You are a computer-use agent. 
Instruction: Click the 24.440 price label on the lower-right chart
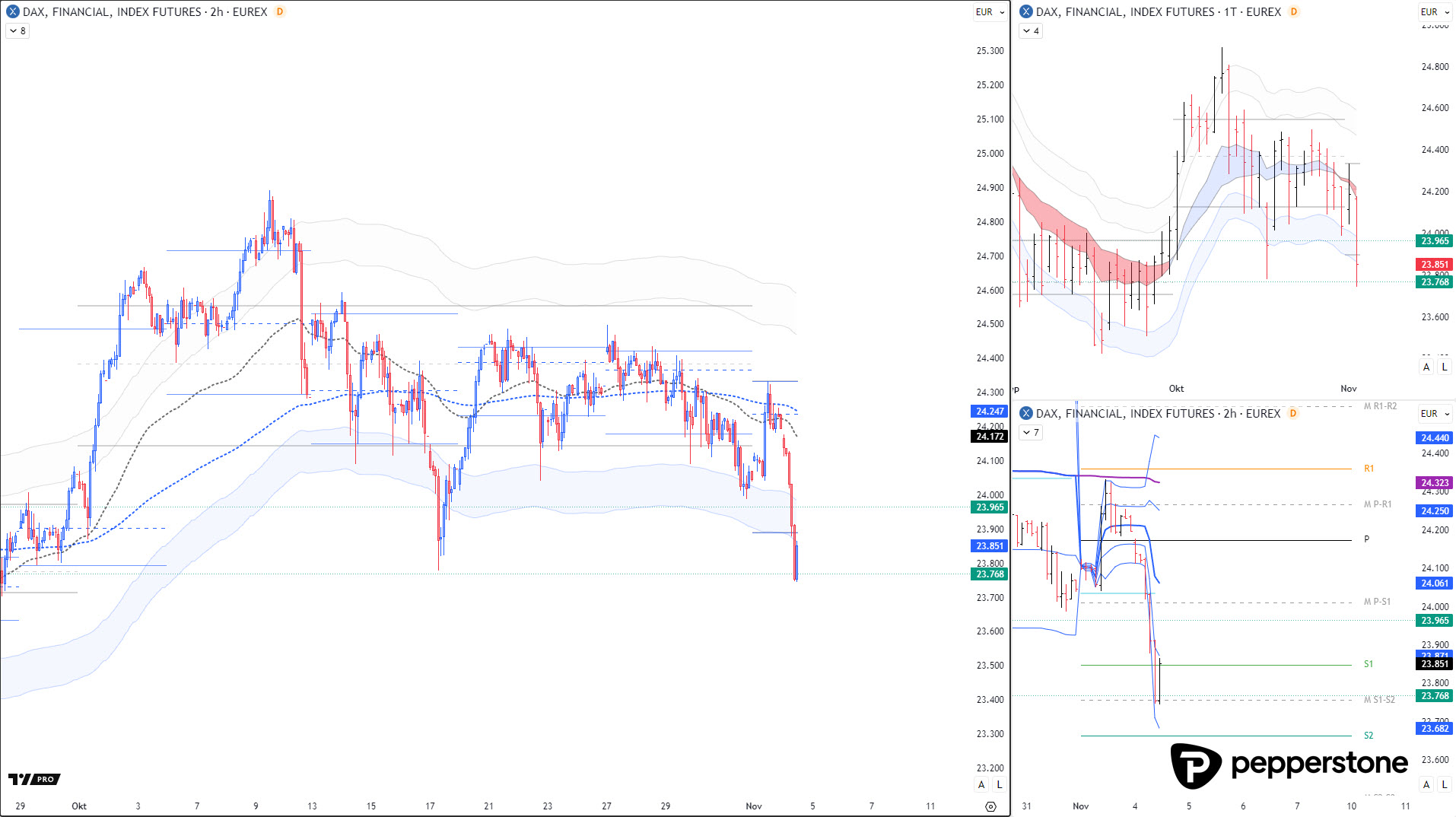1435,438
